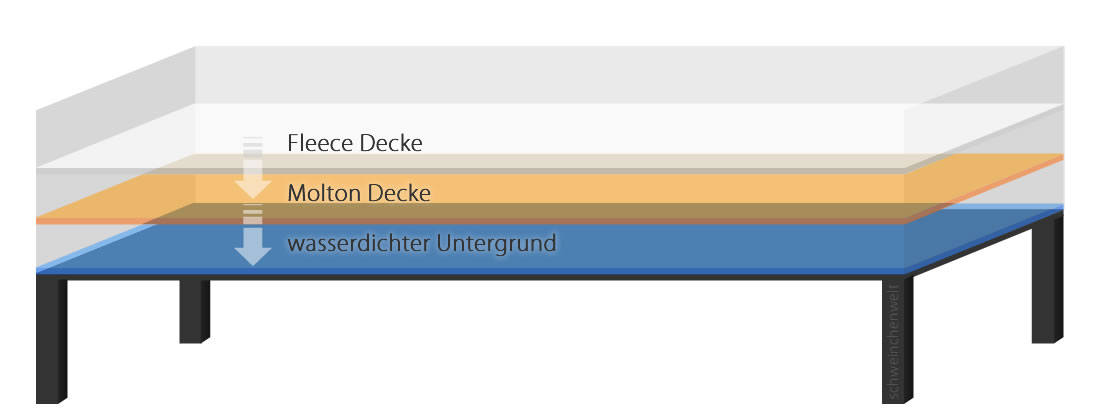Click the front right table leg

pos(897,340)
